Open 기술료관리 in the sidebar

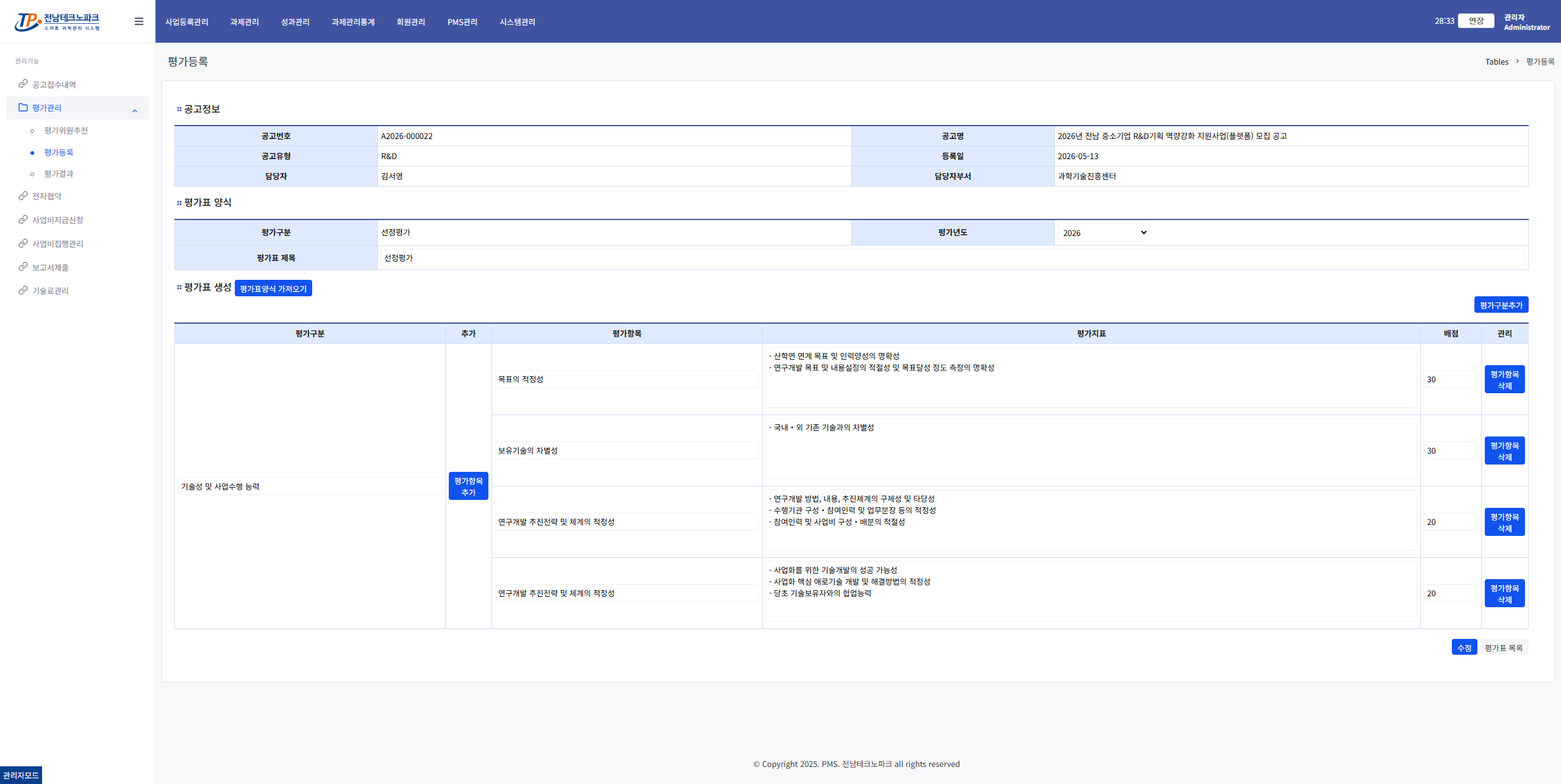coord(50,290)
